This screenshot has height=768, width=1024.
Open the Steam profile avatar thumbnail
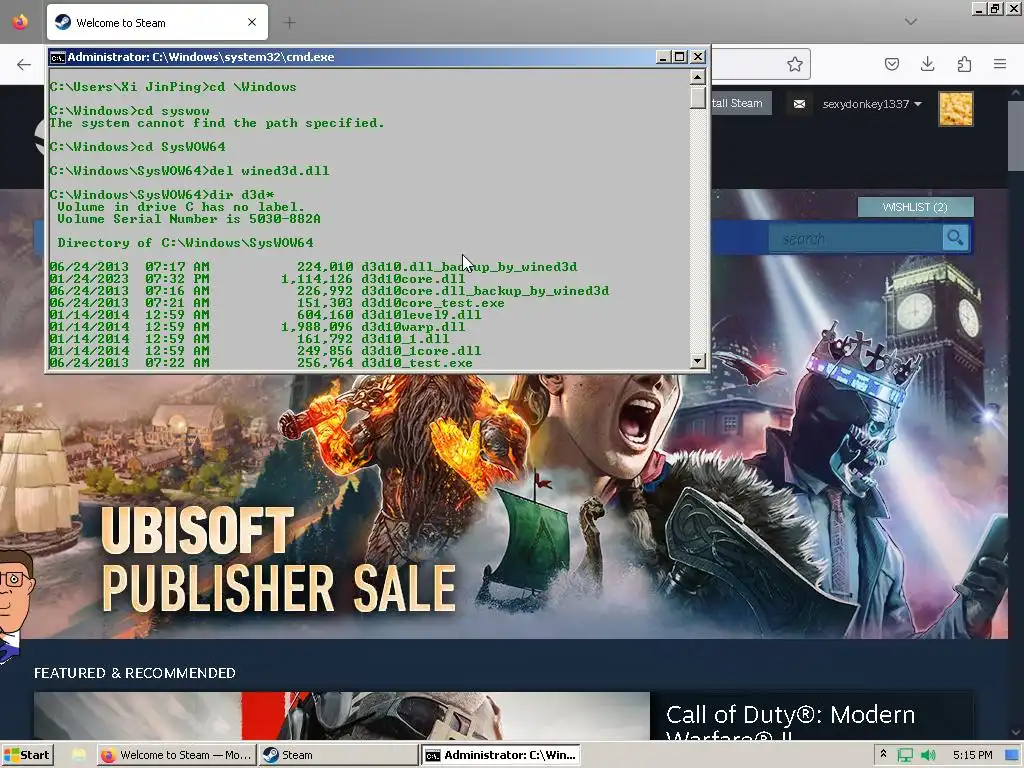(x=956, y=108)
